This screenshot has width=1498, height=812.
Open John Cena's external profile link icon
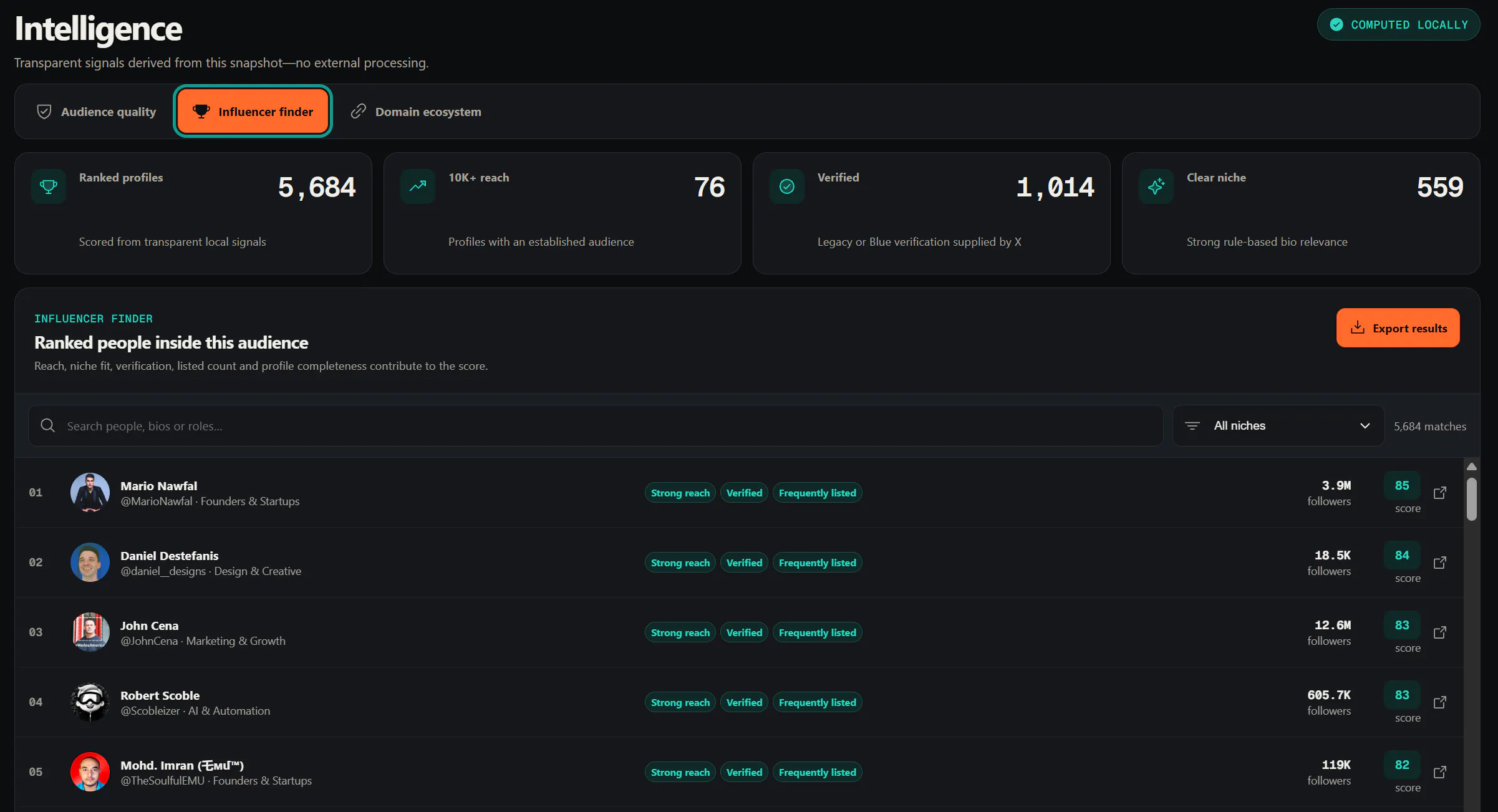pyautogui.click(x=1439, y=632)
